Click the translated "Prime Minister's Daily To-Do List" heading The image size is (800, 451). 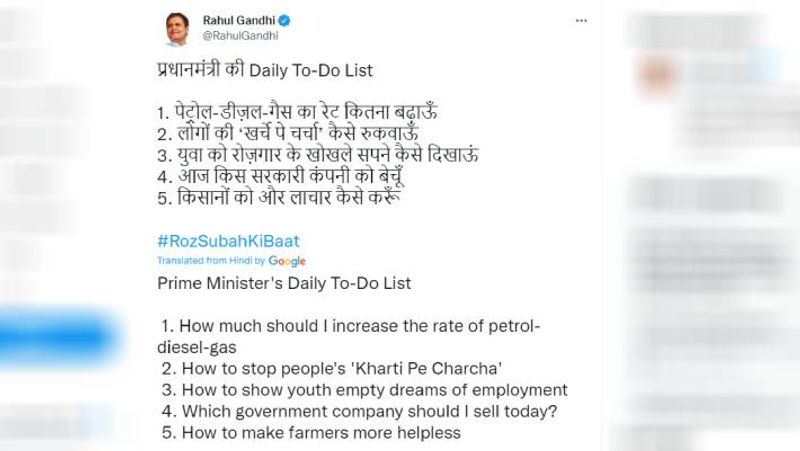pos(284,284)
